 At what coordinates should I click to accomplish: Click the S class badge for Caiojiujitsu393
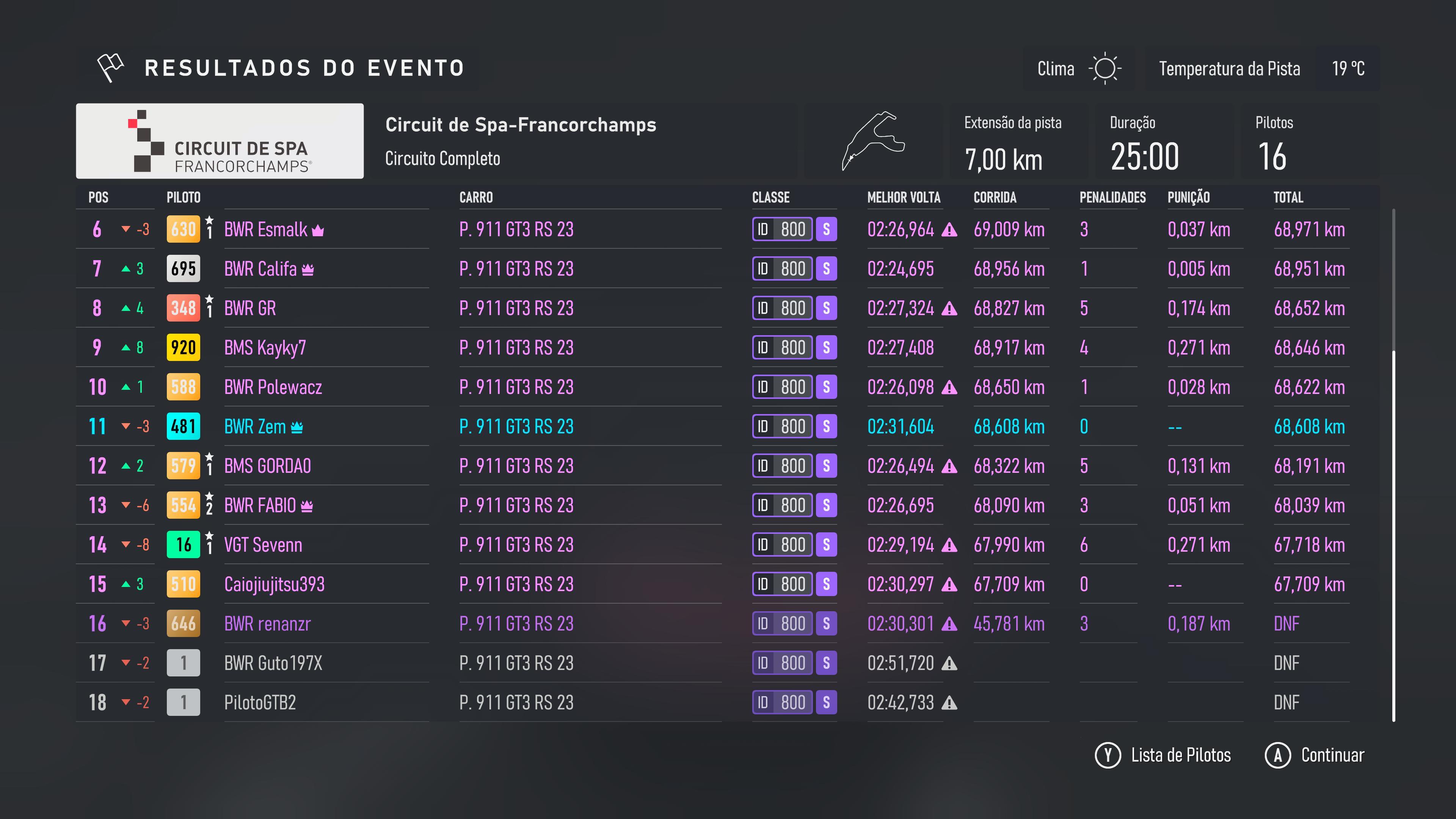pyautogui.click(x=826, y=584)
